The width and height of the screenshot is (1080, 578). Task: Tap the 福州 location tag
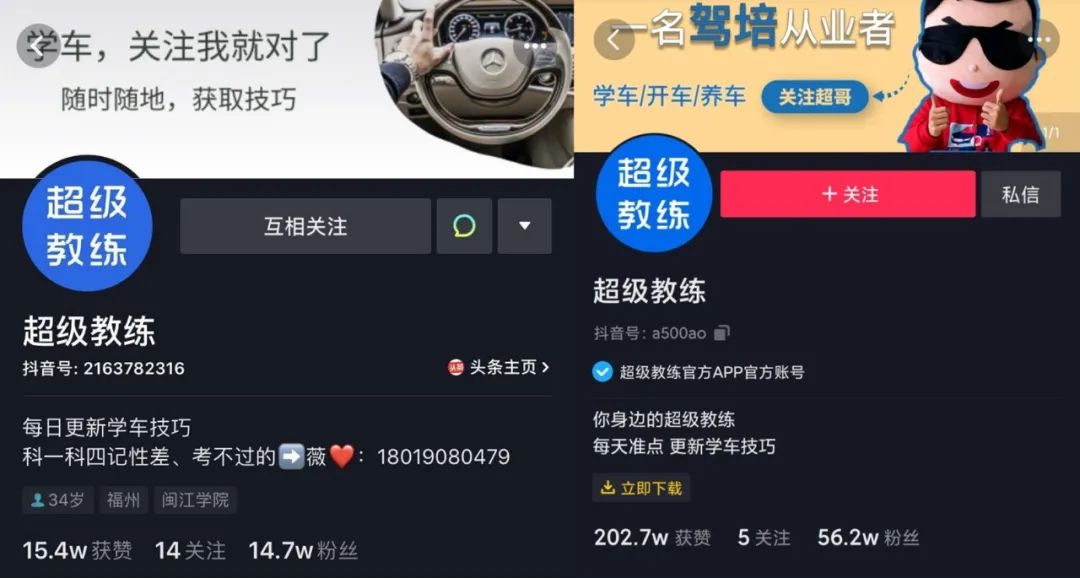pos(123,500)
